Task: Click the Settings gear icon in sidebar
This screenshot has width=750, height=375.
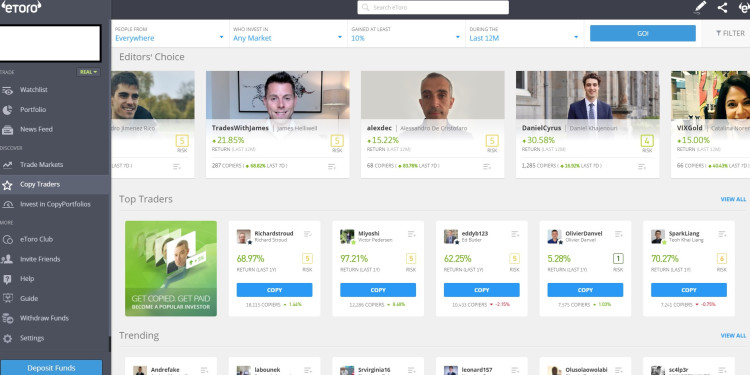Action: 7,339
